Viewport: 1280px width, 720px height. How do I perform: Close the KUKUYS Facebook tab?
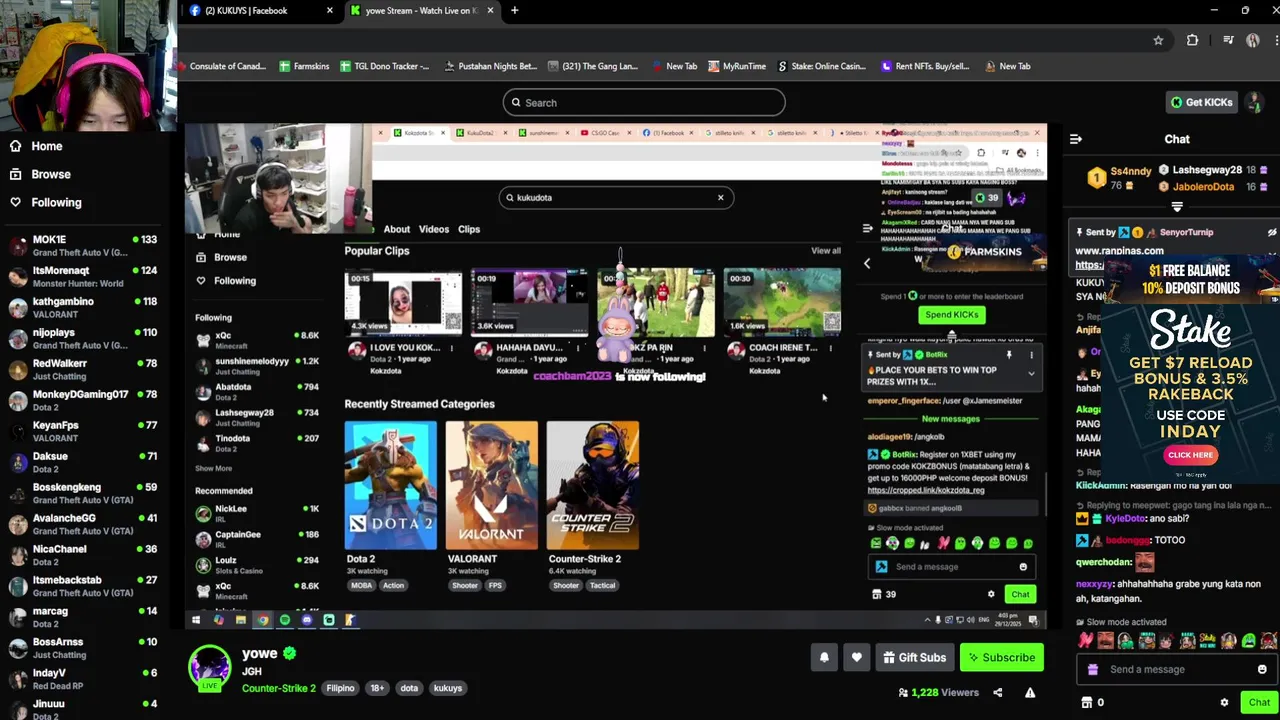pos(330,10)
